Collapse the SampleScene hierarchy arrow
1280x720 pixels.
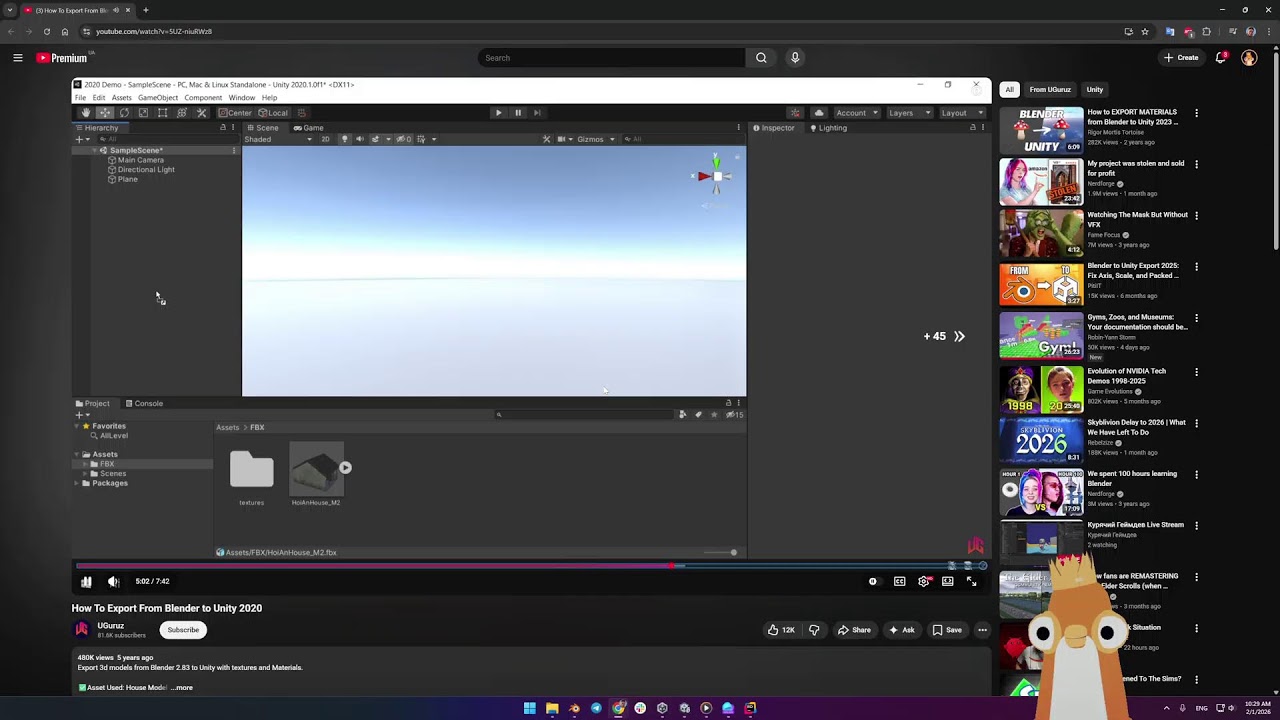click(x=94, y=150)
